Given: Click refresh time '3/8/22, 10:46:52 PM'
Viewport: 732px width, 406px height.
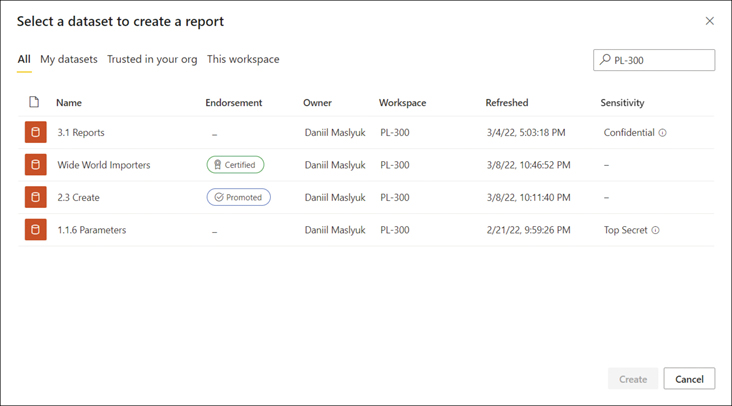Looking at the screenshot, I should point(528,165).
